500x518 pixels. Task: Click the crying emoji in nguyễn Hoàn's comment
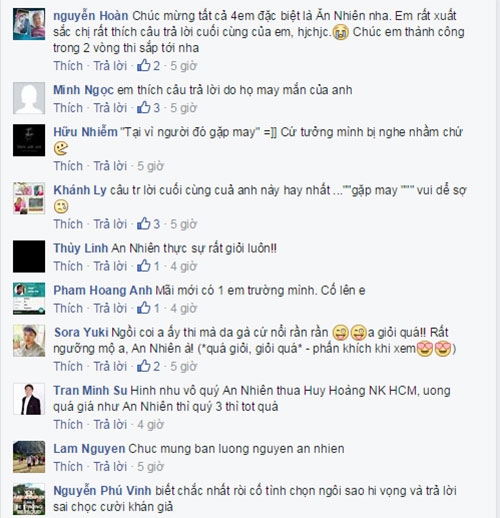341,32
